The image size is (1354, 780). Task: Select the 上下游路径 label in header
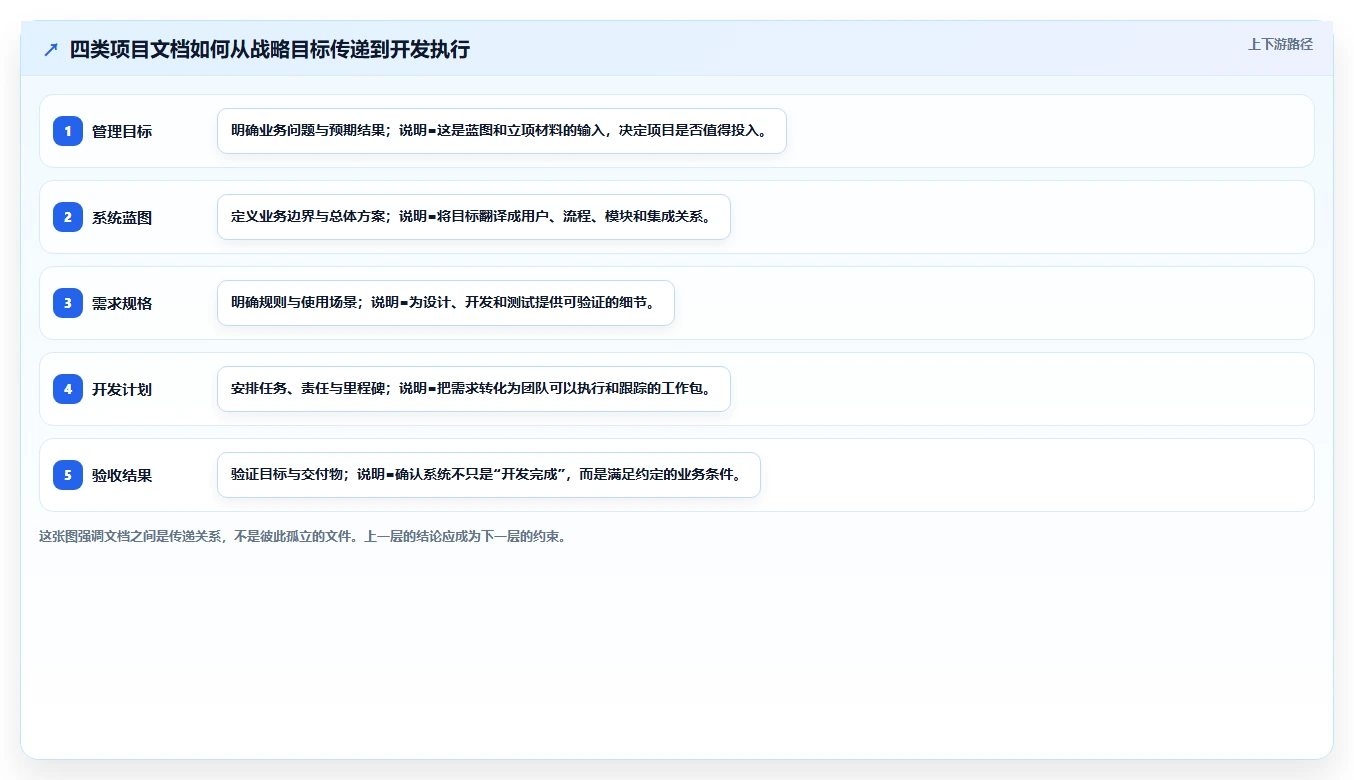click(1280, 44)
